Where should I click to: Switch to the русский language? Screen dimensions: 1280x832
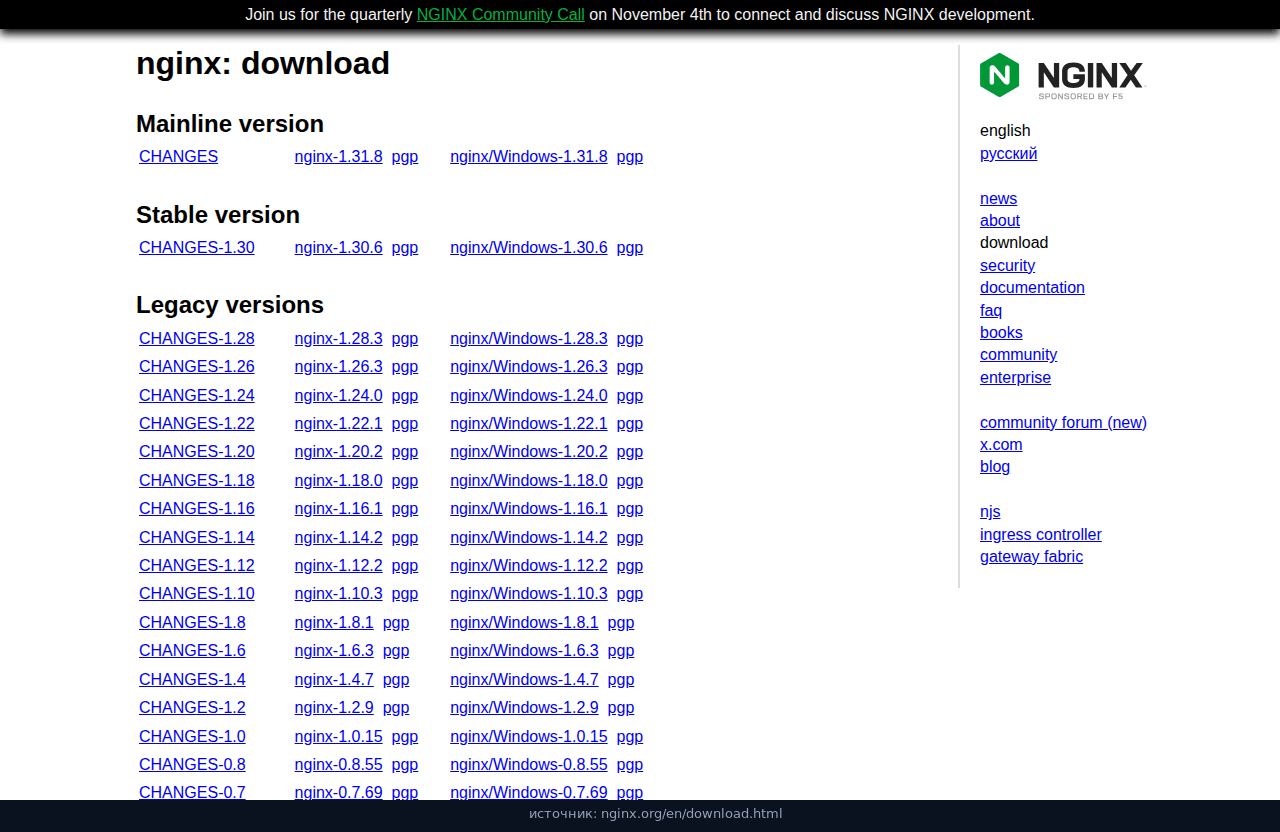pos(1008,153)
